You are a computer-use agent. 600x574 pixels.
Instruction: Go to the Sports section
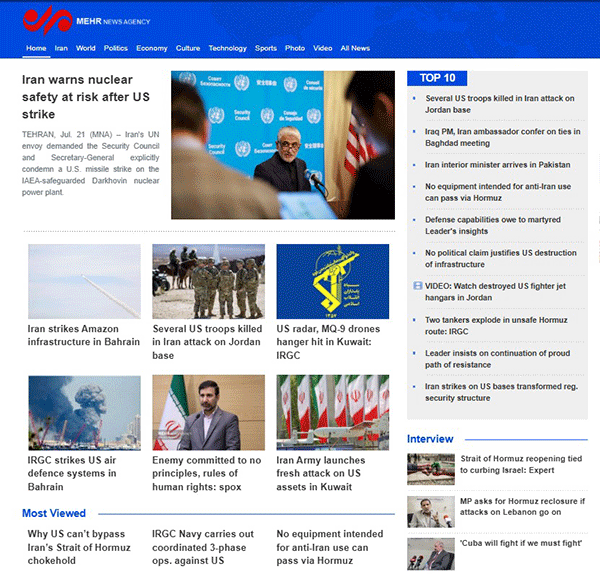266,48
